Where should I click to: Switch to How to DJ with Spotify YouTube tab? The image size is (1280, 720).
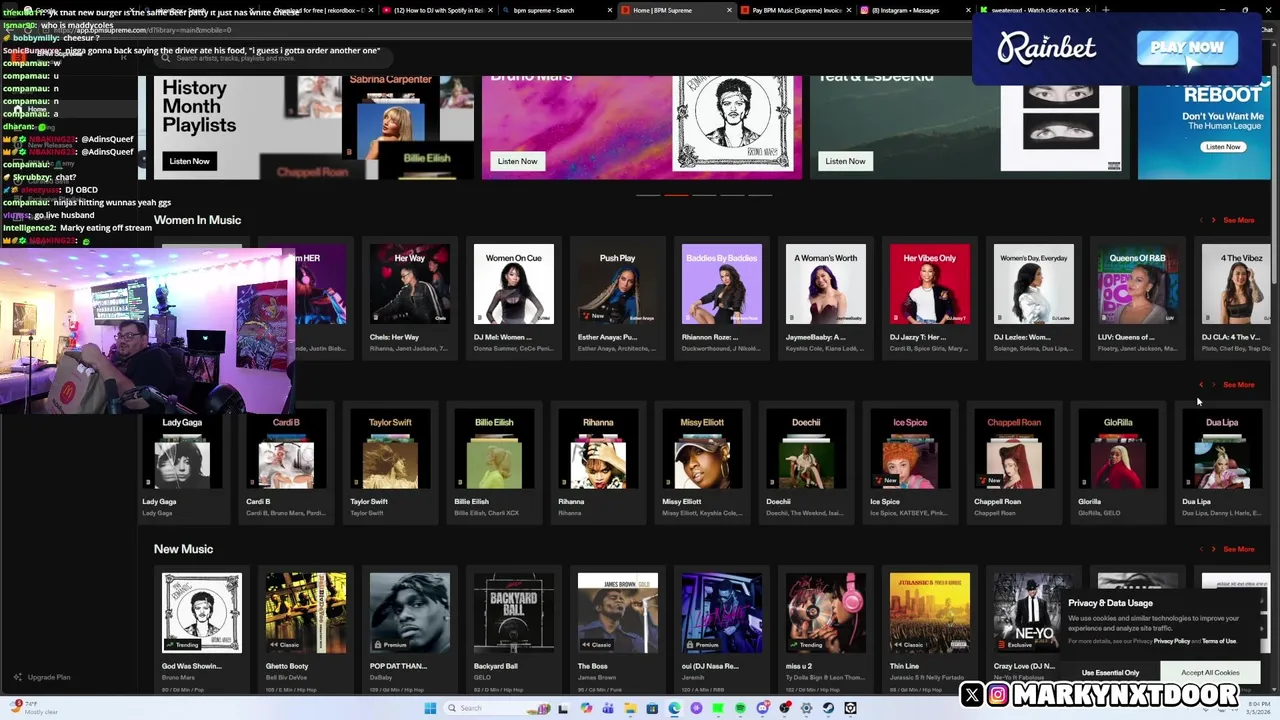436,10
